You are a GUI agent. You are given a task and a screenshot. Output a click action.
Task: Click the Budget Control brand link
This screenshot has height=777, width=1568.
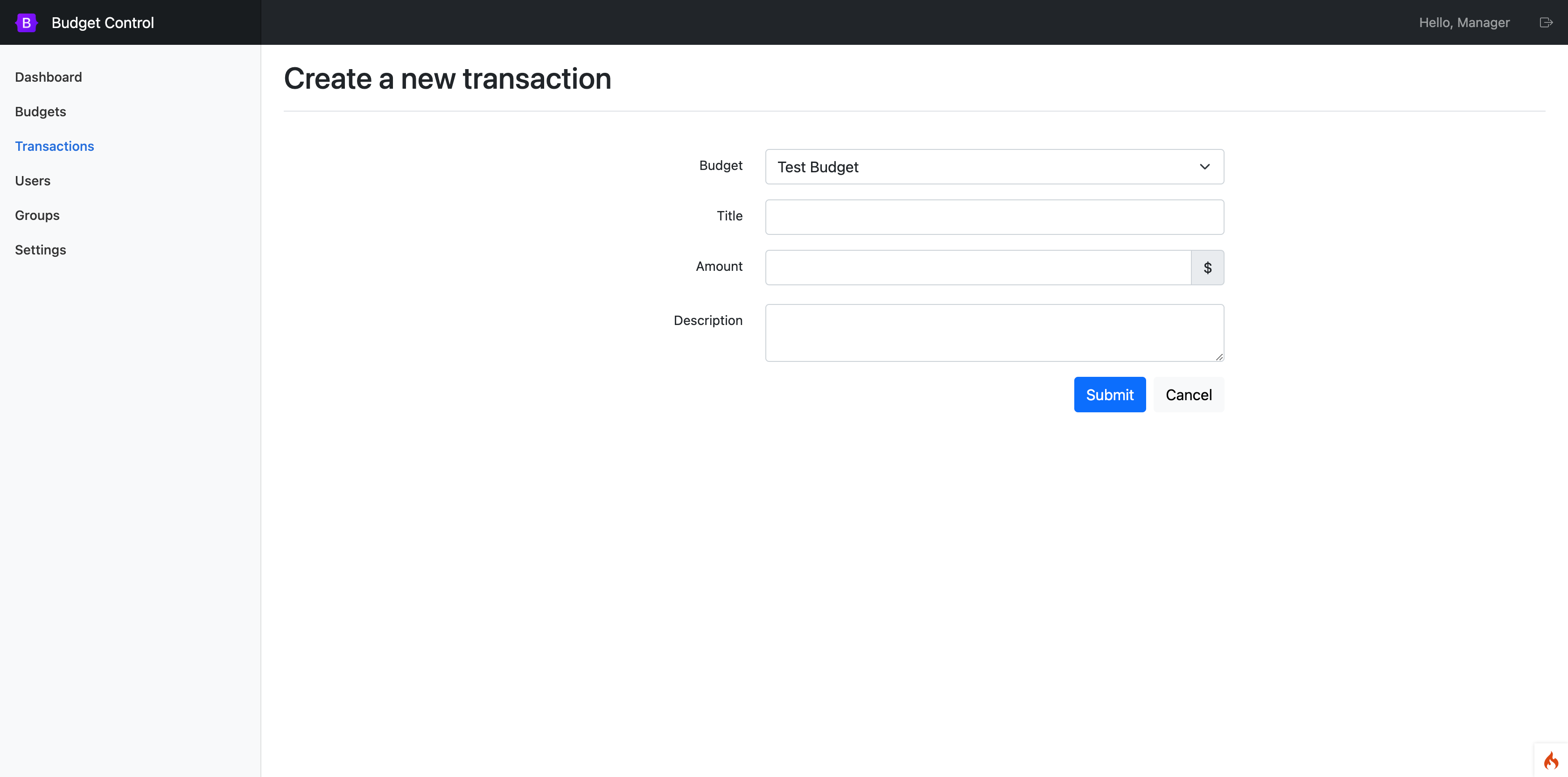tap(102, 22)
